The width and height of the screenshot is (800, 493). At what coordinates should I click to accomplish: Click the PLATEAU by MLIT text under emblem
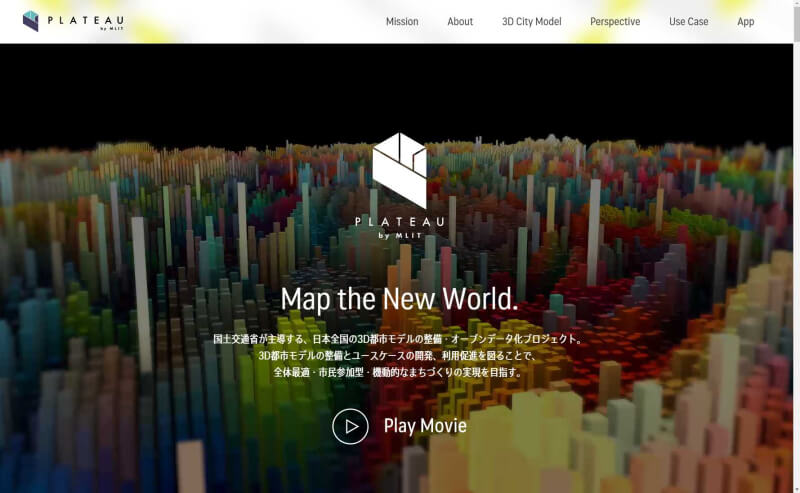(400, 228)
